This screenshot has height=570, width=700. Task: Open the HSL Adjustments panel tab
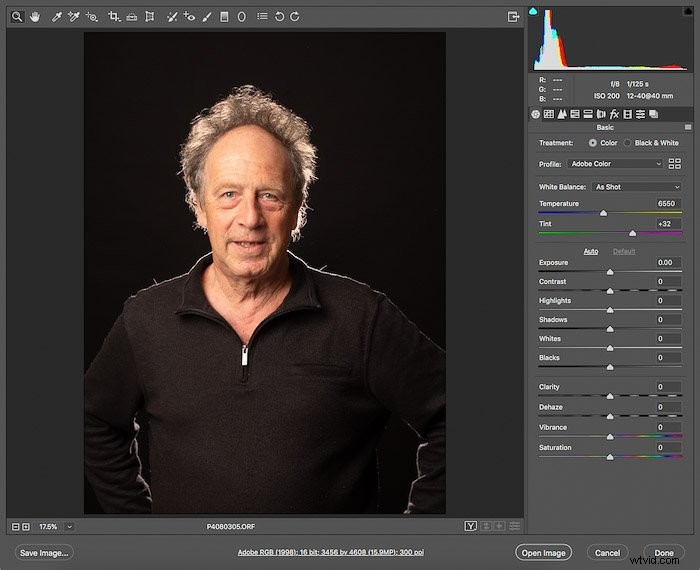[575, 114]
